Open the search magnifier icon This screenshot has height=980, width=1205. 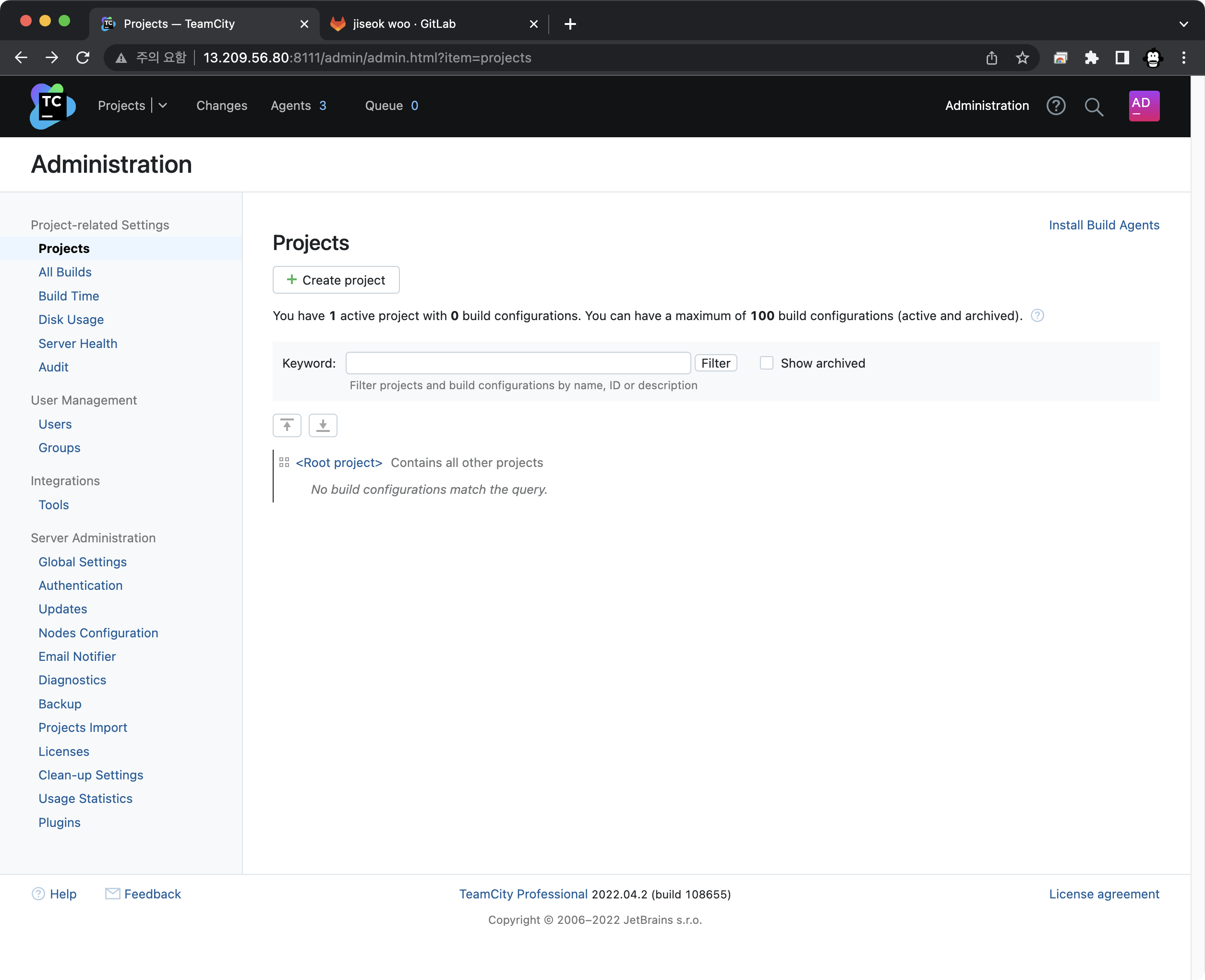[x=1094, y=106]
